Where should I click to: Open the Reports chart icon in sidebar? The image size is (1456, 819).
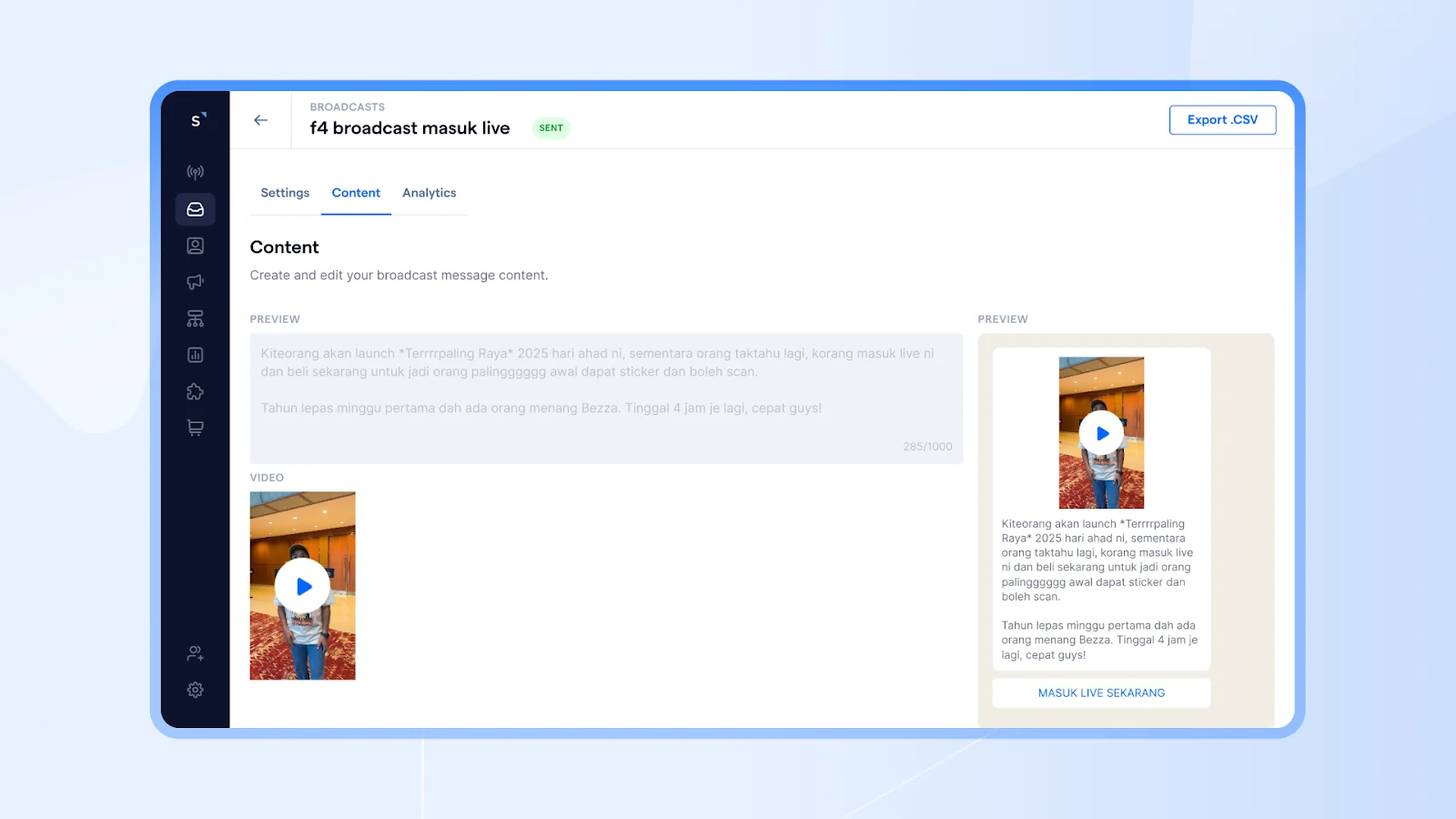[x=196, y=355]
